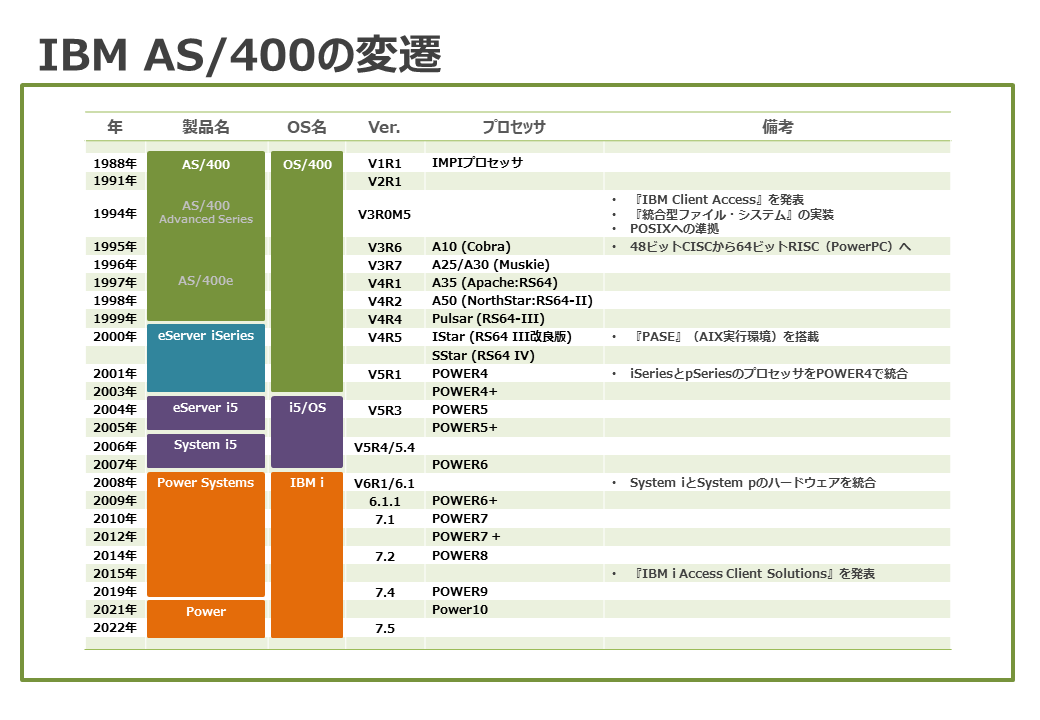Click the purple "System i5" product block
Image resolution: width=1040 pixels, height=720 pixels.
[206, 450]
